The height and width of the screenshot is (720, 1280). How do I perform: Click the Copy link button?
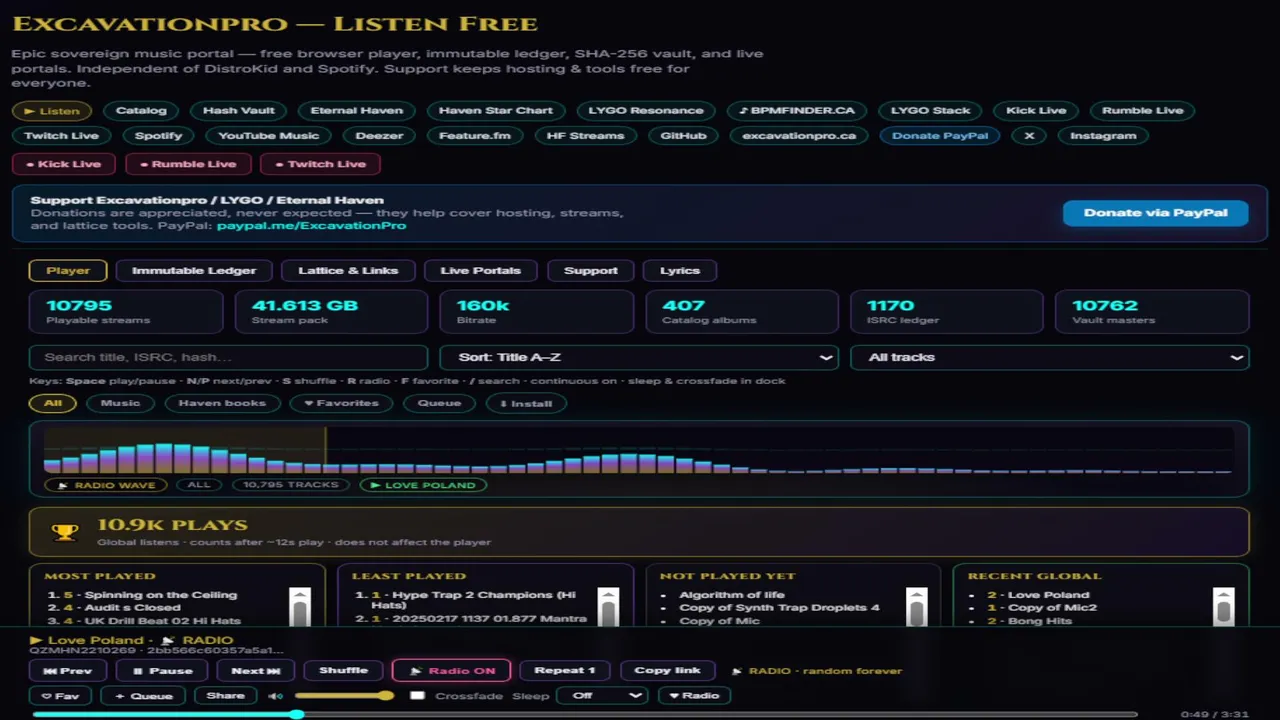(x=667, y=671)
